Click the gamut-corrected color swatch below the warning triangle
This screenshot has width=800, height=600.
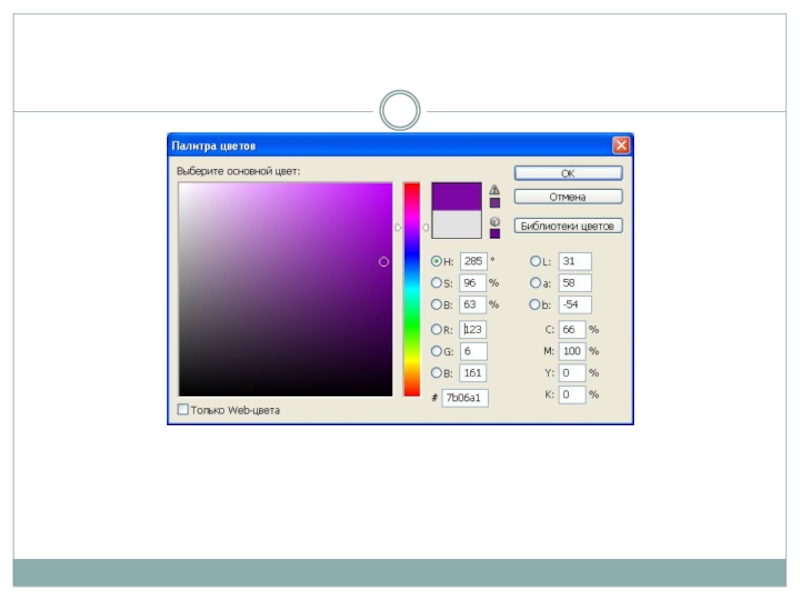(x=494, y=203)
